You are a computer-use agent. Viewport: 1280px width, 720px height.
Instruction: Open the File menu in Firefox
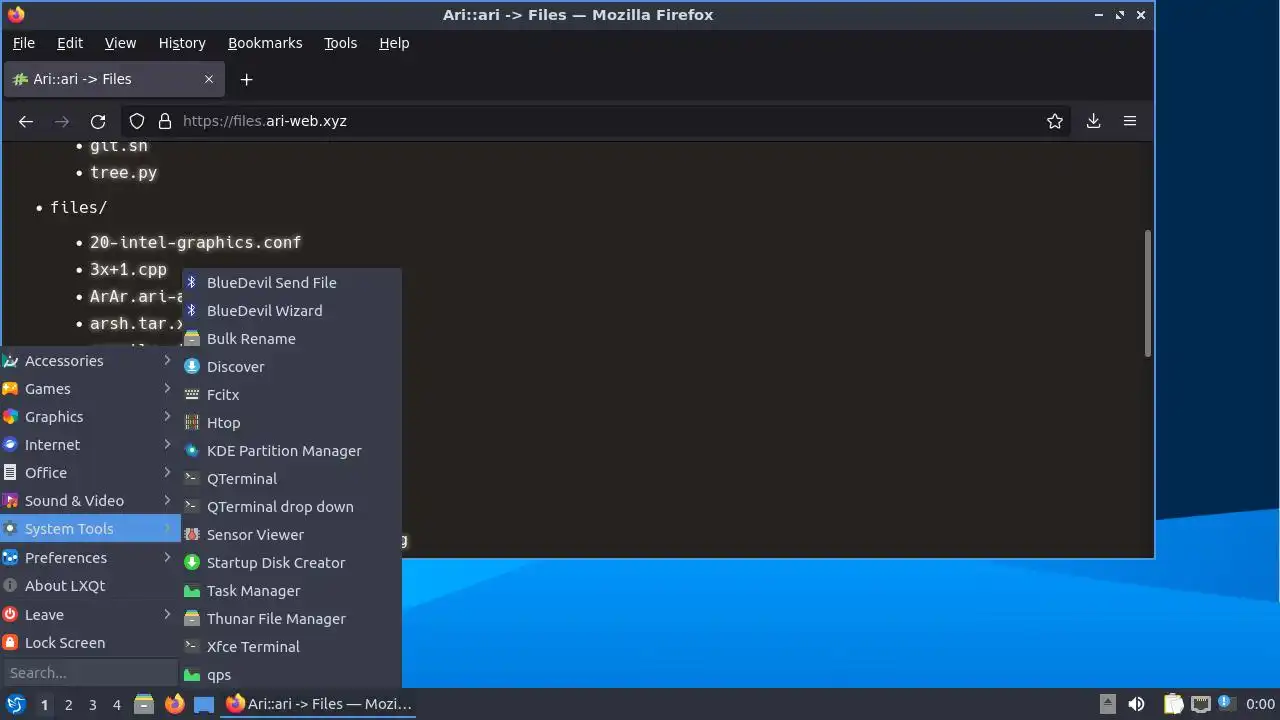coord(23,43)
